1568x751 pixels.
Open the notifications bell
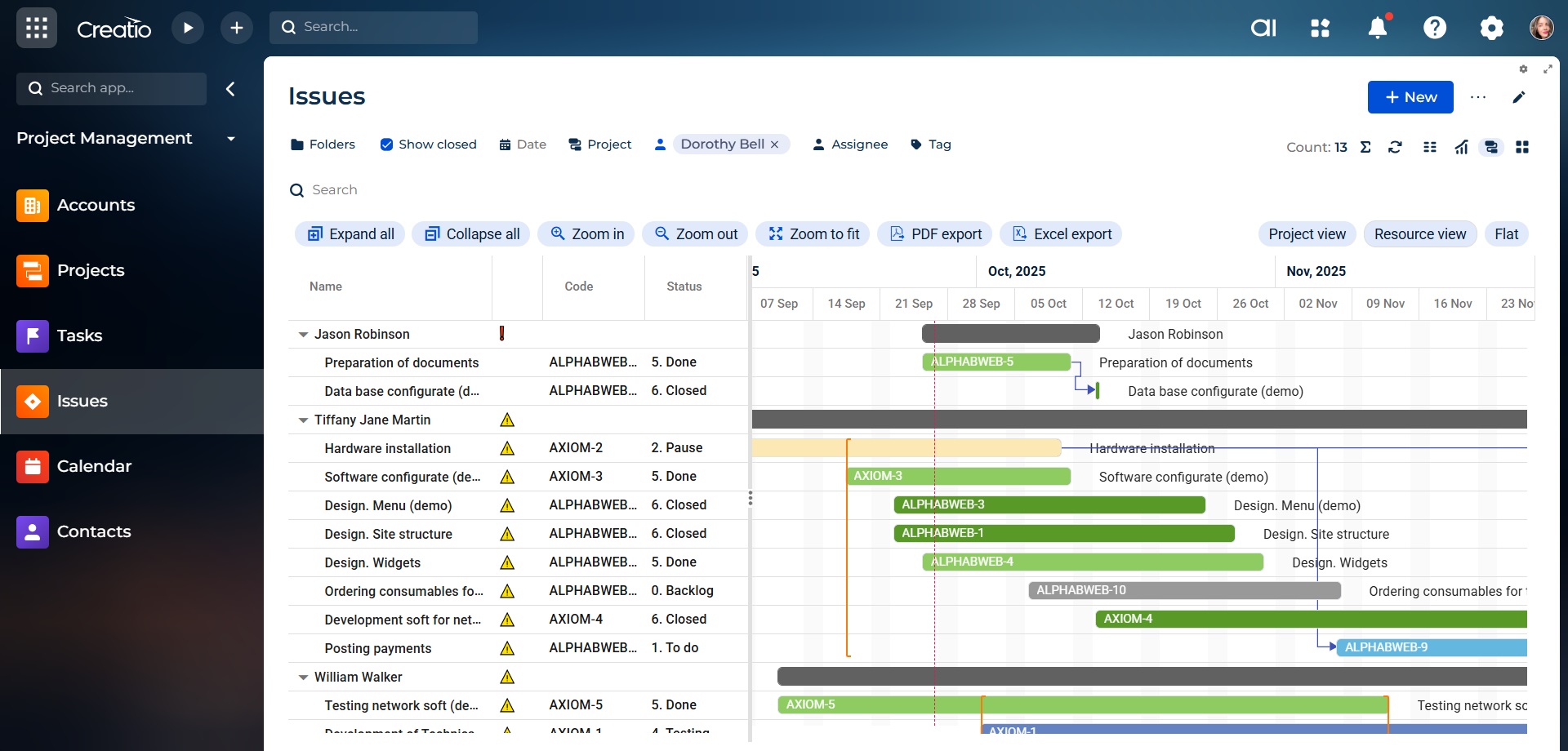(1378, 28)
